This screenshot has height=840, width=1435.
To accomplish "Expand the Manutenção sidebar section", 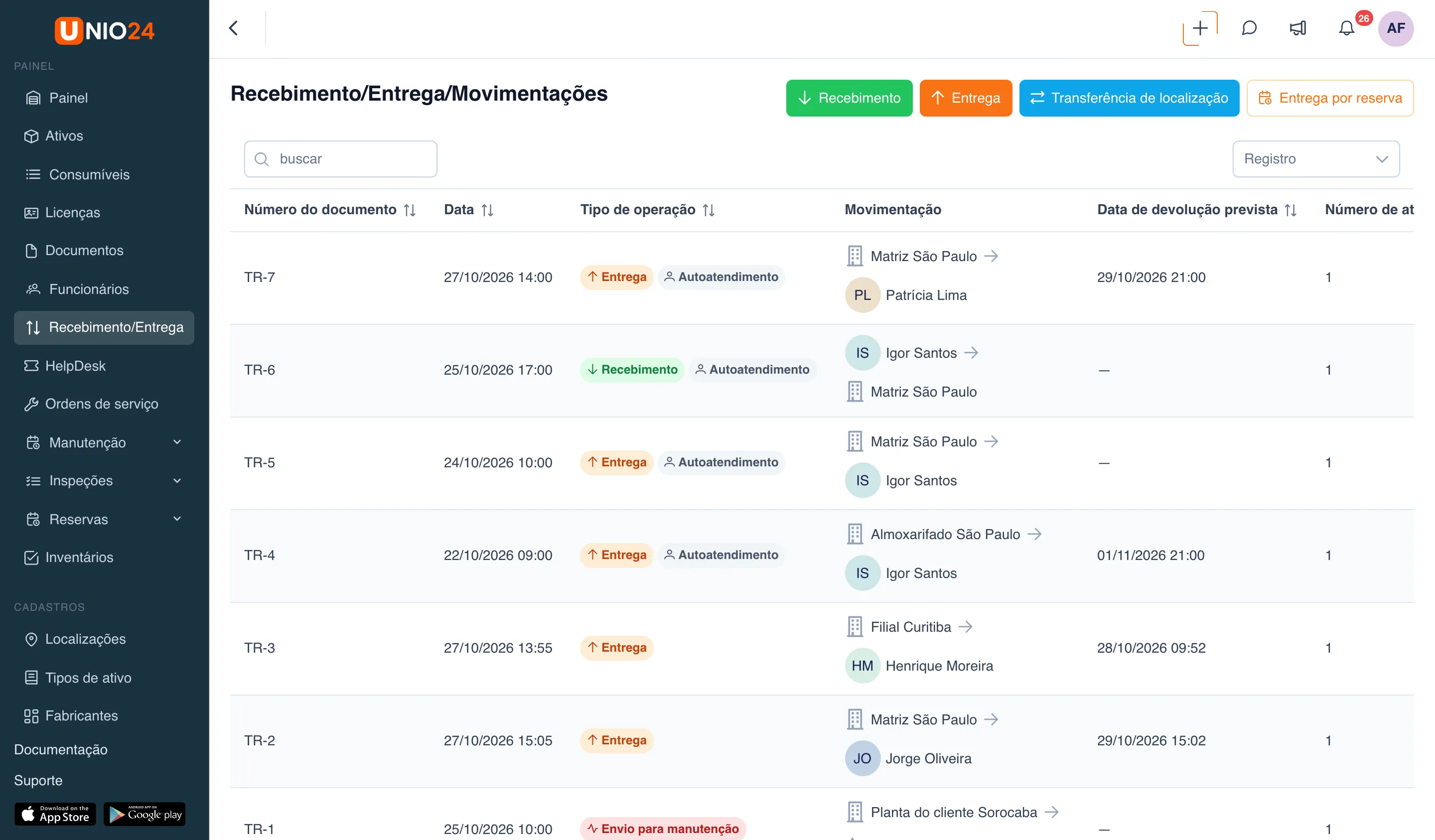I will pos(177,442).
